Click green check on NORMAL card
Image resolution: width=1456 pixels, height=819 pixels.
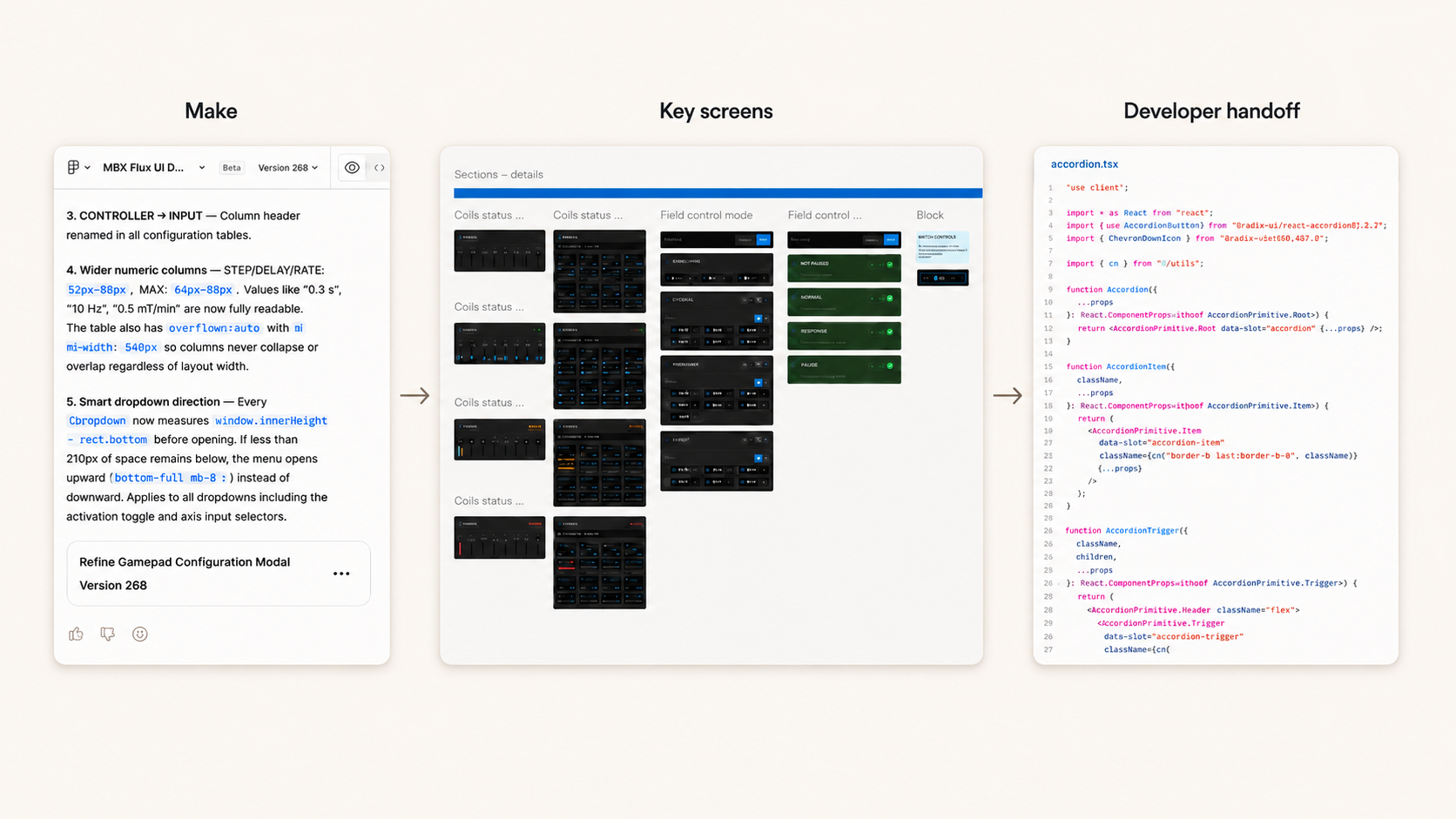click(x=890, y=298)
